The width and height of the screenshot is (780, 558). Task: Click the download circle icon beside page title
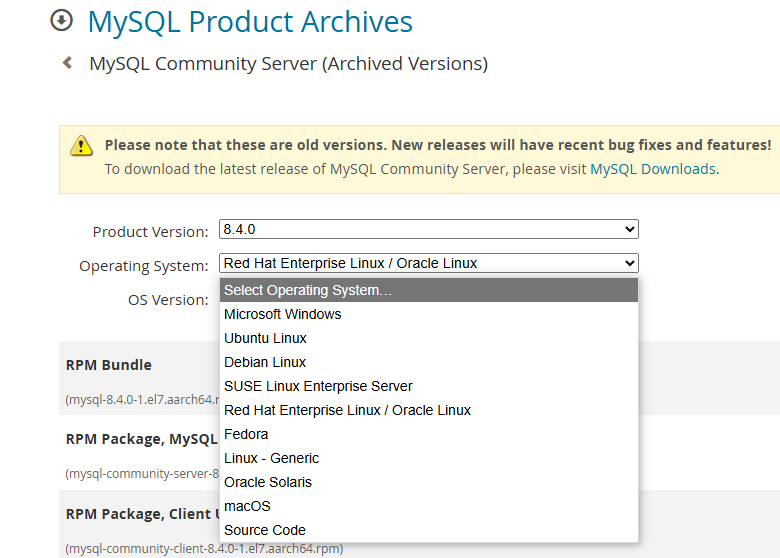coord(62,21)
